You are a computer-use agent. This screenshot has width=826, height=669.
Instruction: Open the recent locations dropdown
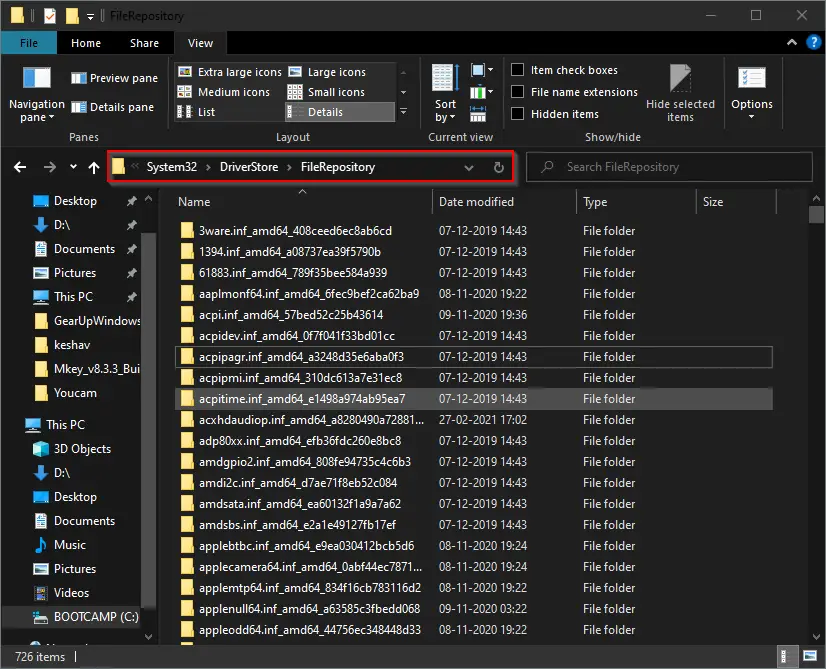tap(73, 167)
